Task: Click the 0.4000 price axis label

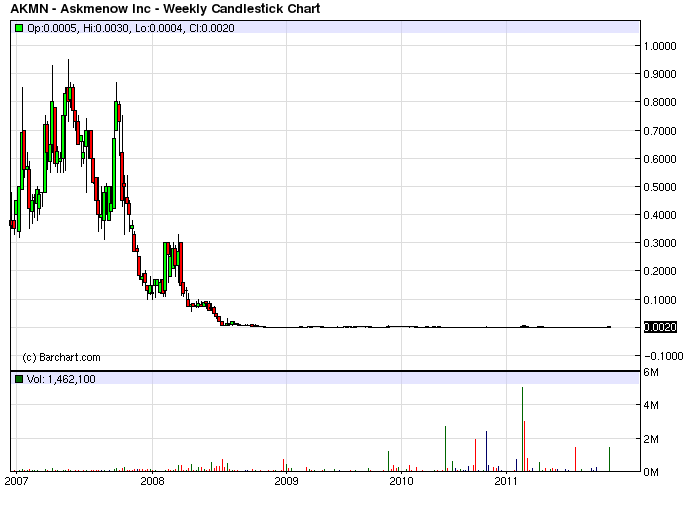Action: coord(660,215)
